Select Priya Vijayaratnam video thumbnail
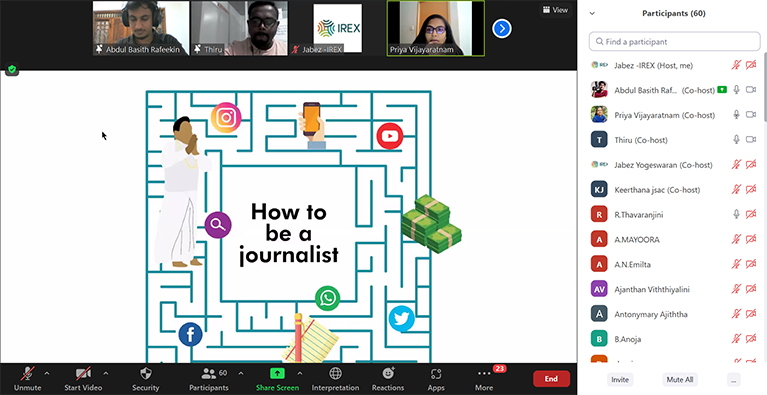The width and height of the screenshot is (767, 395). 436,28
